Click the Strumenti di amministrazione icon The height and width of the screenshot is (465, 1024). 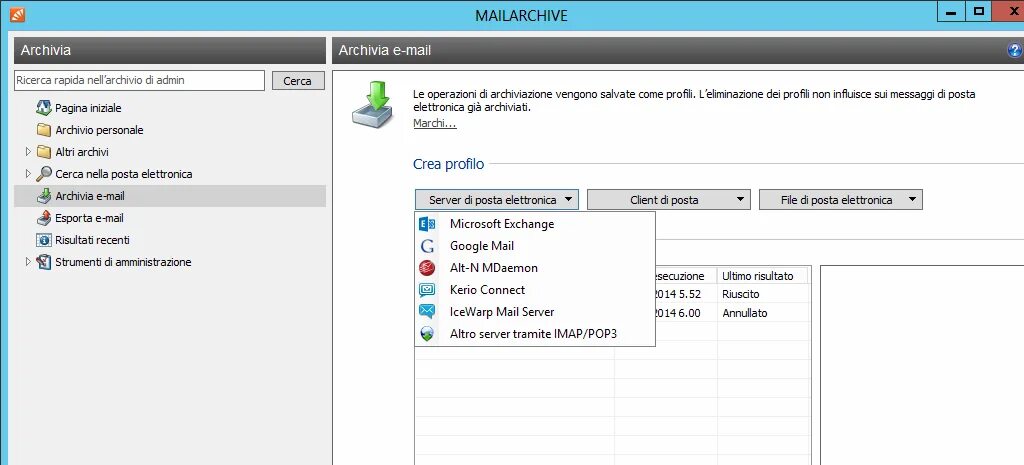[44, 262]
